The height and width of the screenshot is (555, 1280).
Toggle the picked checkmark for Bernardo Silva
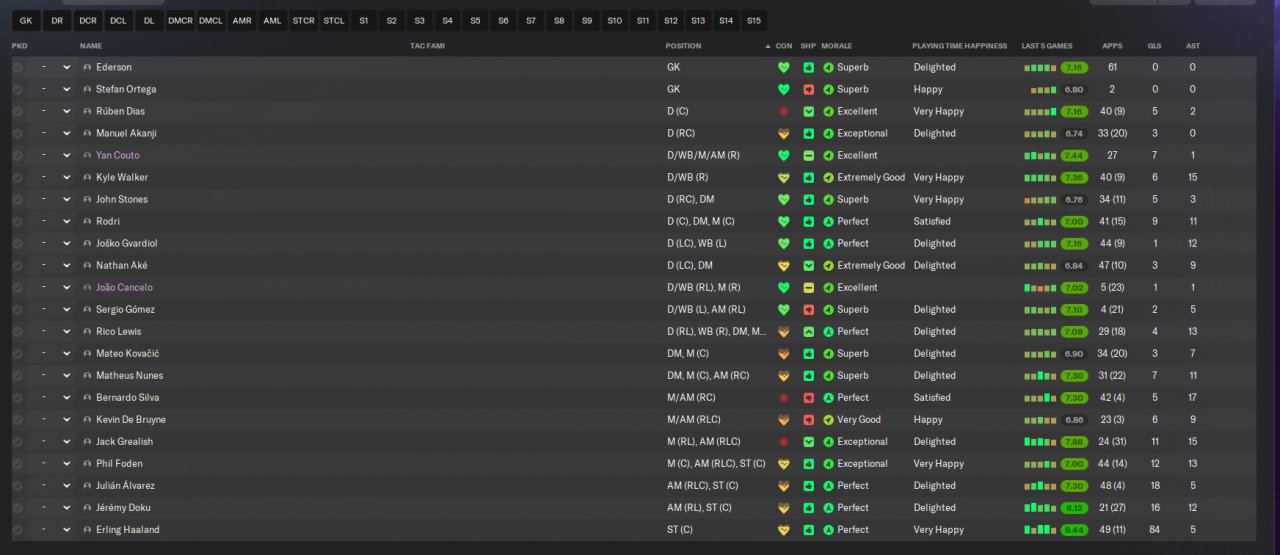point(17,397)
